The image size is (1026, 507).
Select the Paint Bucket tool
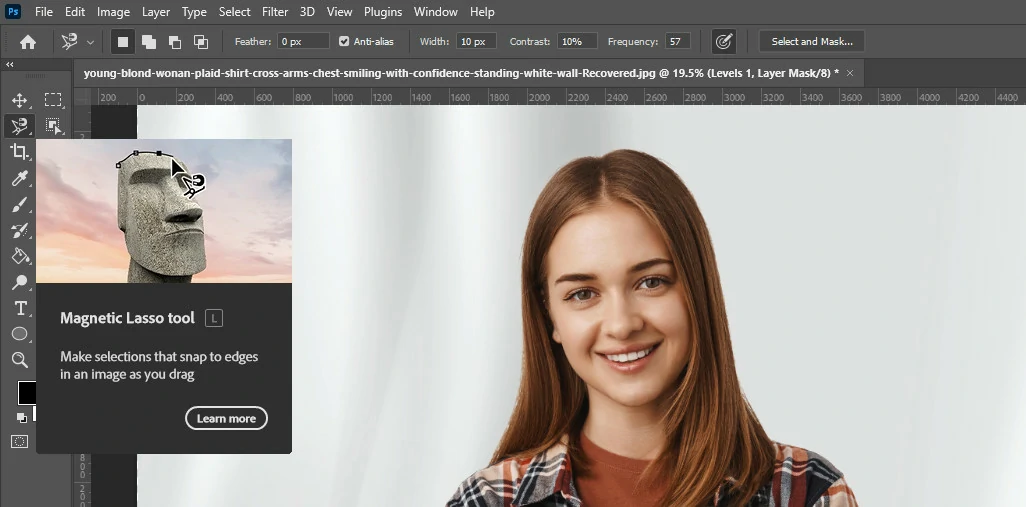coord(20,256)
